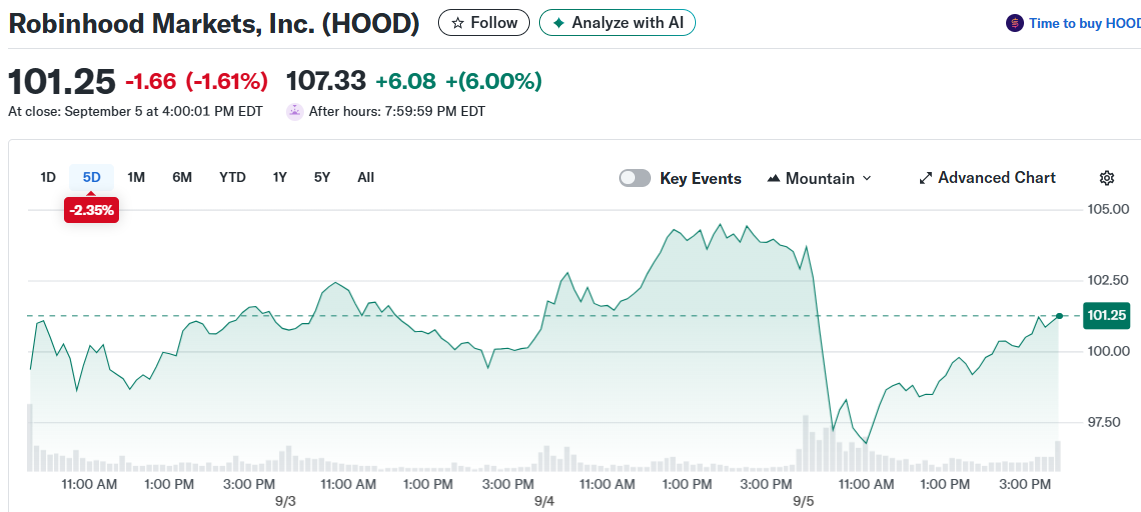Image resolution: width=1141 pixels, height=512 pixels.
Task: Click the +6.08 after-hours change
Action: 405,81
